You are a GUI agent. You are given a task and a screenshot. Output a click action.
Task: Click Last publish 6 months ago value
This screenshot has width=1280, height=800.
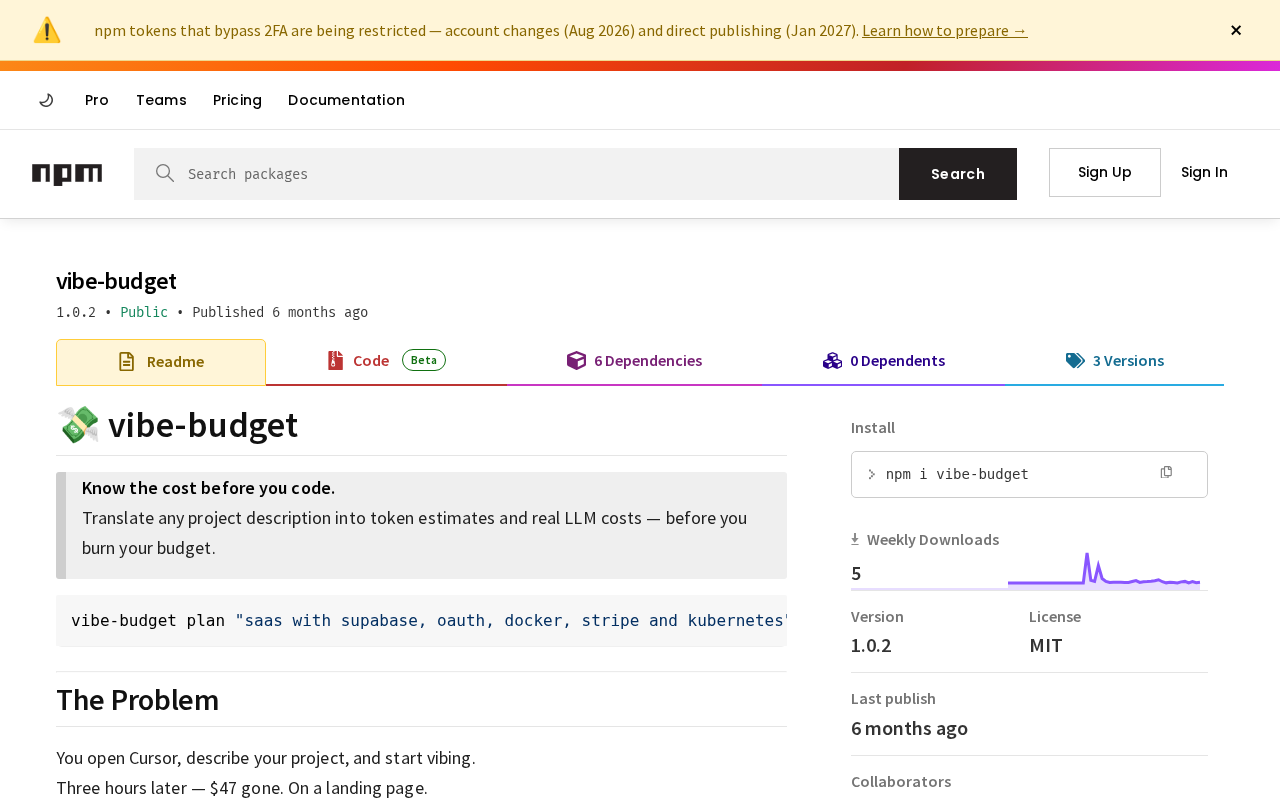click(x=909, y=728)
